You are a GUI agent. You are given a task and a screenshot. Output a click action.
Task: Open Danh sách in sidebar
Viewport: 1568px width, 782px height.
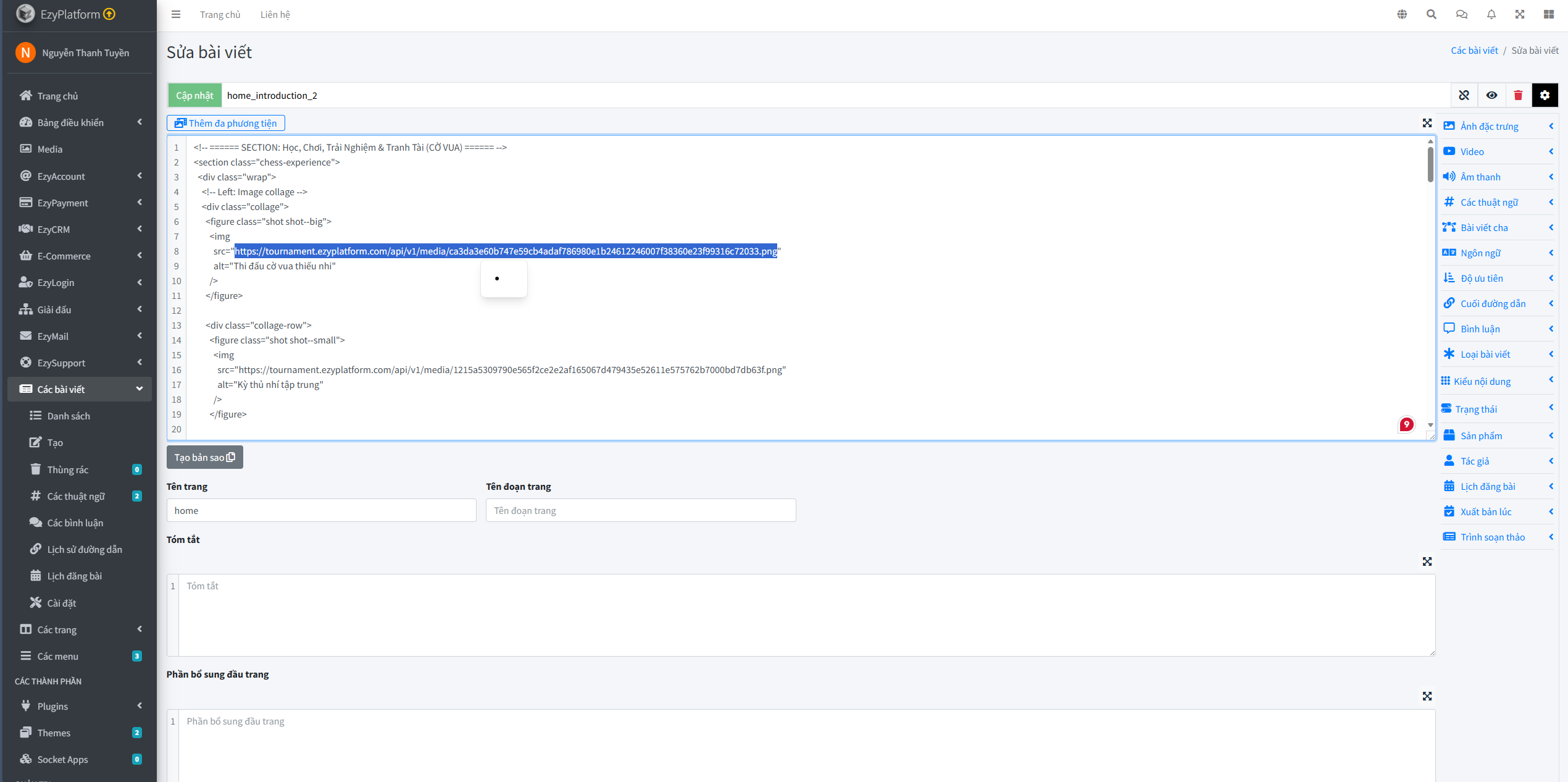pyautogui.click(x=68, y=416)
